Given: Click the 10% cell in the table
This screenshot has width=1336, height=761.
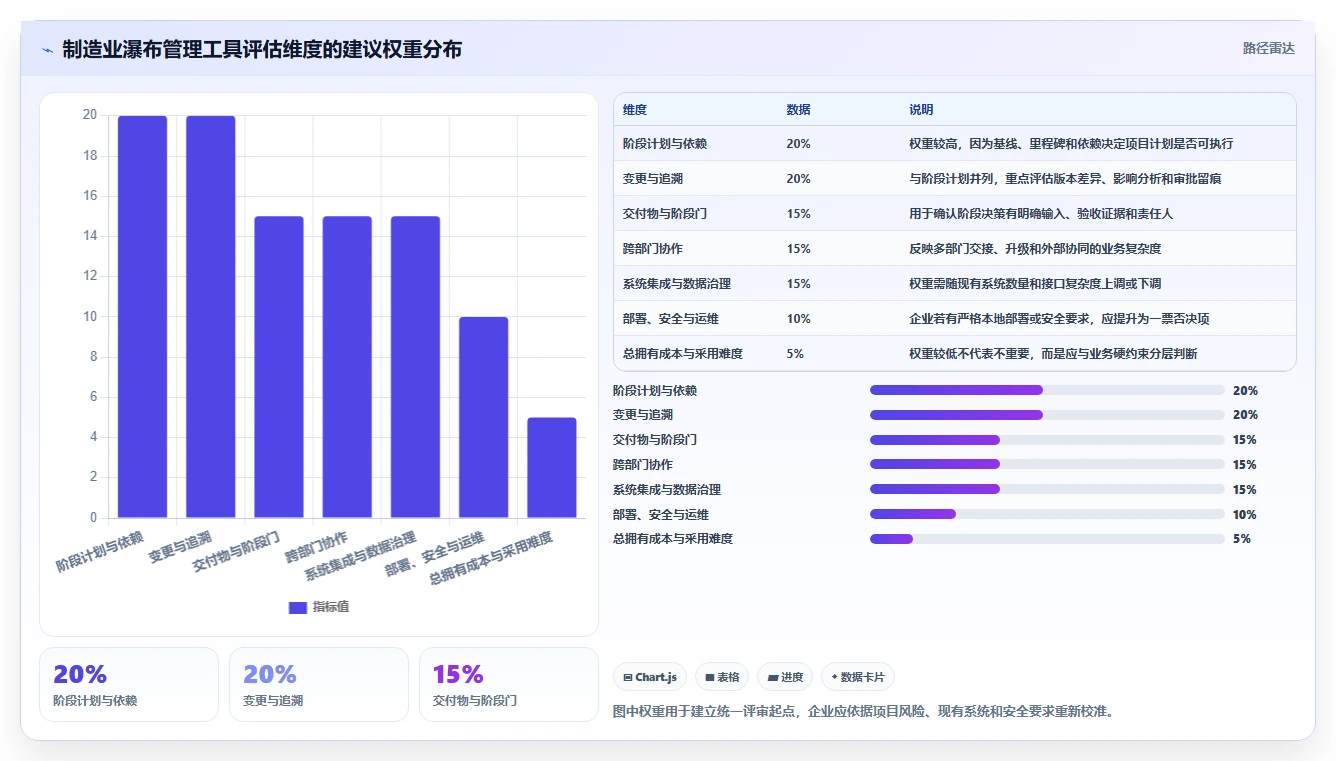Looking at the screenshot, I should [799, 319].
